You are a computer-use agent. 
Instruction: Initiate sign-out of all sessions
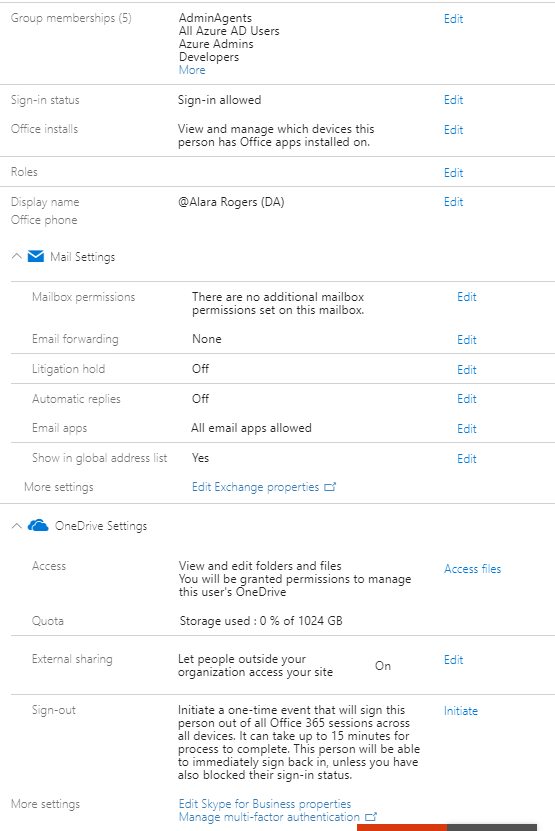click(x=461, y=711)
